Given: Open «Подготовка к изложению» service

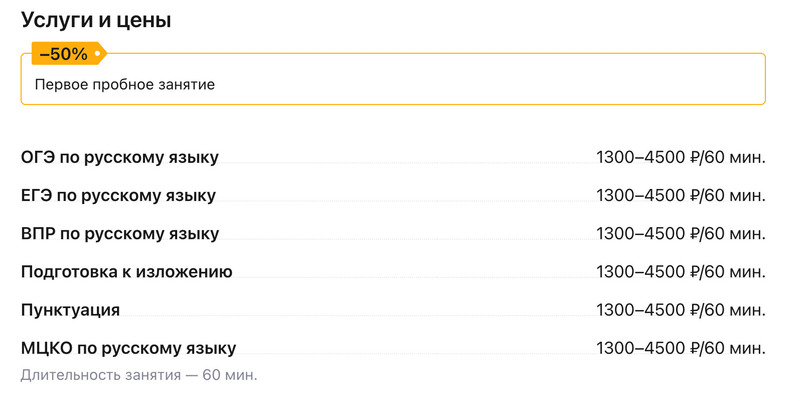Looking at the screenshot, I should tap(126, 272).
